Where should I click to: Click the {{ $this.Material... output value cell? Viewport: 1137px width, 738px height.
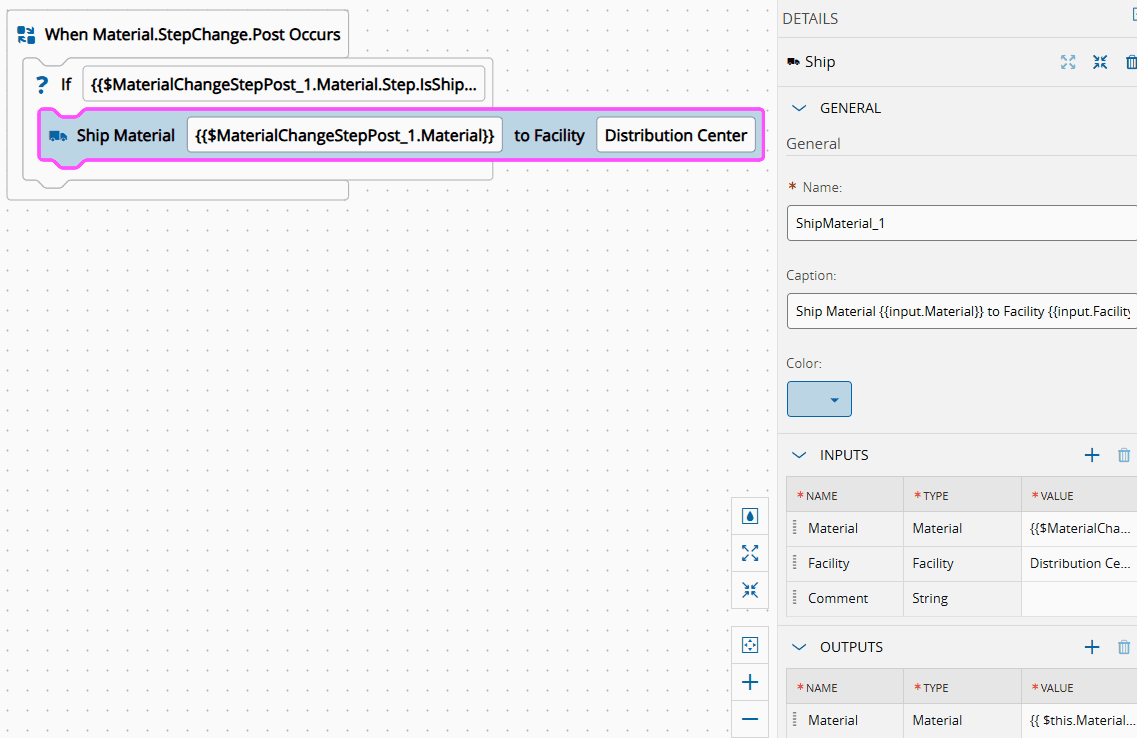(1080, 721)
